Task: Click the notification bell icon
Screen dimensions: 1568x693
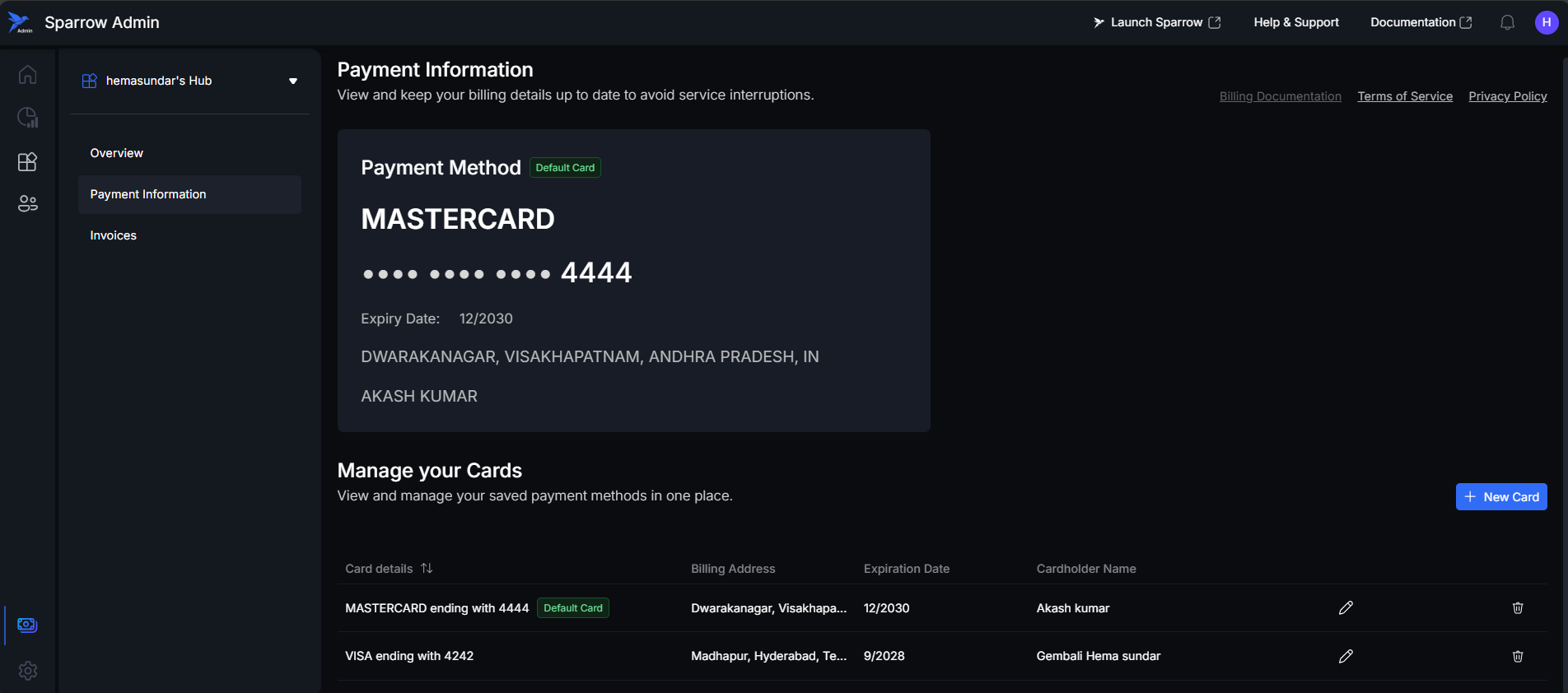Action: pos(1507,23)
